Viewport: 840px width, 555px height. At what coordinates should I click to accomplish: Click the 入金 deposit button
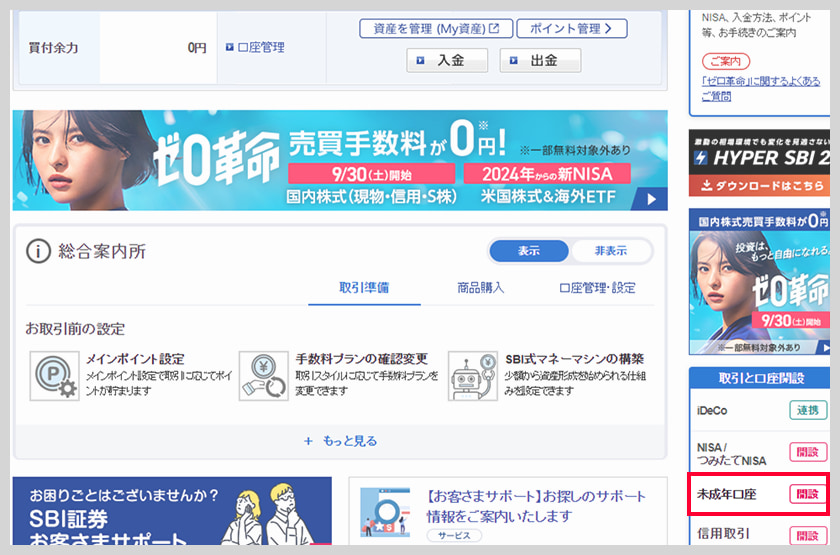(447, 60)
